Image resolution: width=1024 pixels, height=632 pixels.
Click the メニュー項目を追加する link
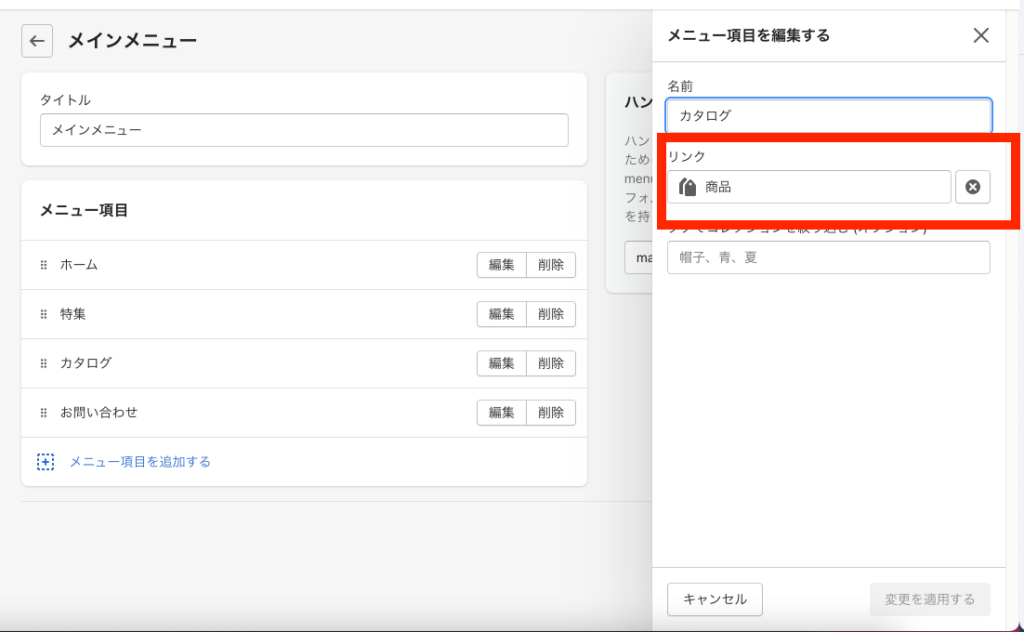click(x=140, y=462)
